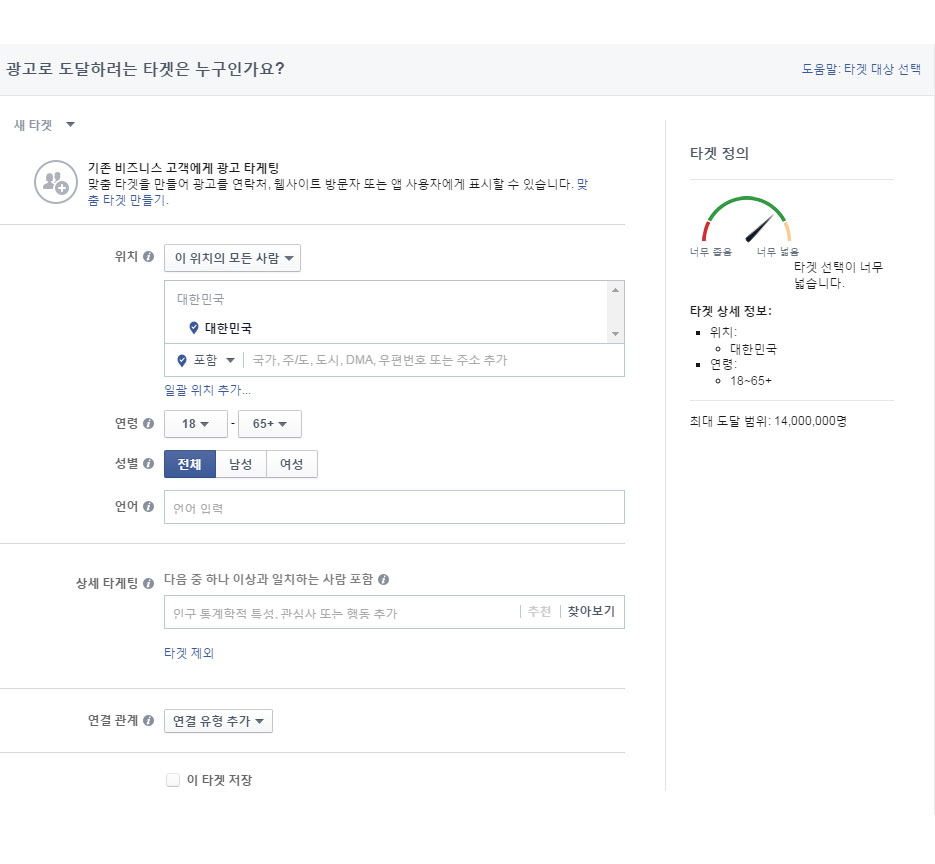Click the custom audience people icon
The width and height of the screenshot is (935, 864).
coord(55,182)
